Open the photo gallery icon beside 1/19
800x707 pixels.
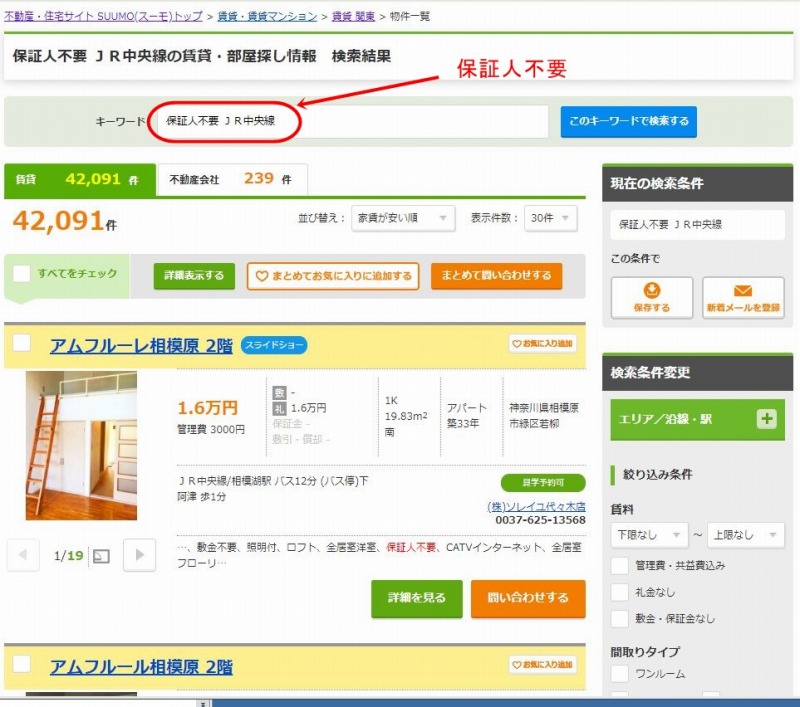point(101,556)
